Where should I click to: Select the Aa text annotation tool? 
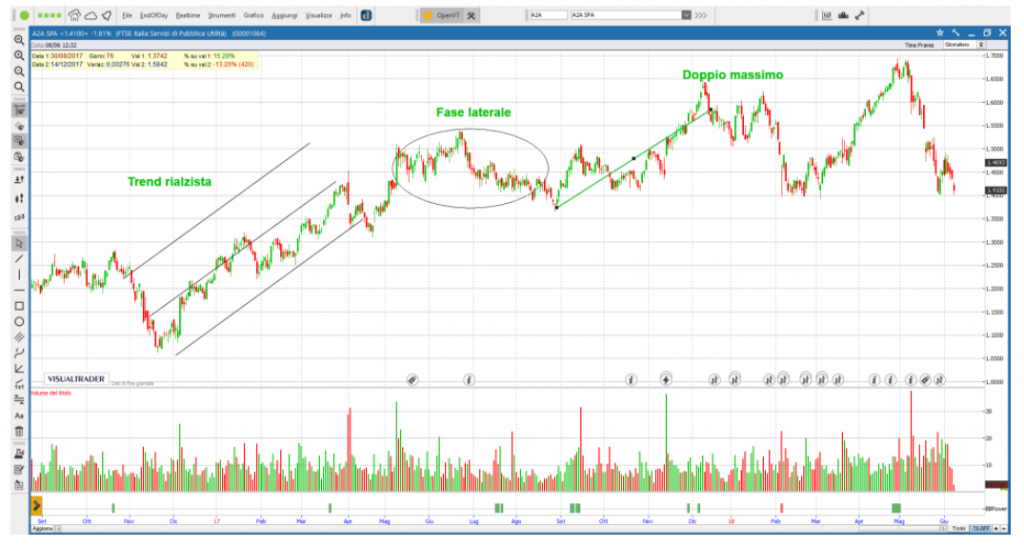[x=19, y=416]
